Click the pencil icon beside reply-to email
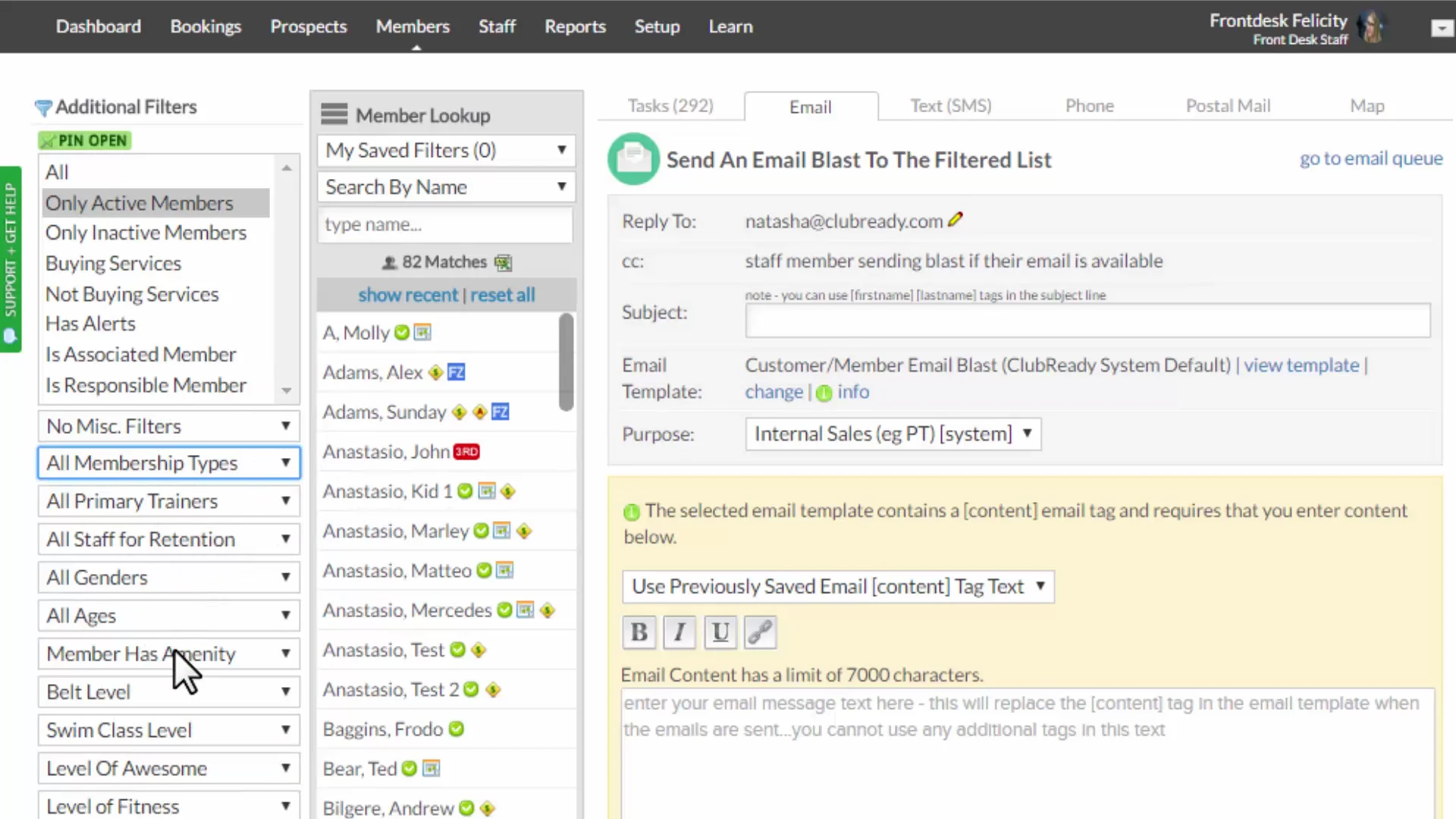The image size is (1456, 819). coord(955,220)
